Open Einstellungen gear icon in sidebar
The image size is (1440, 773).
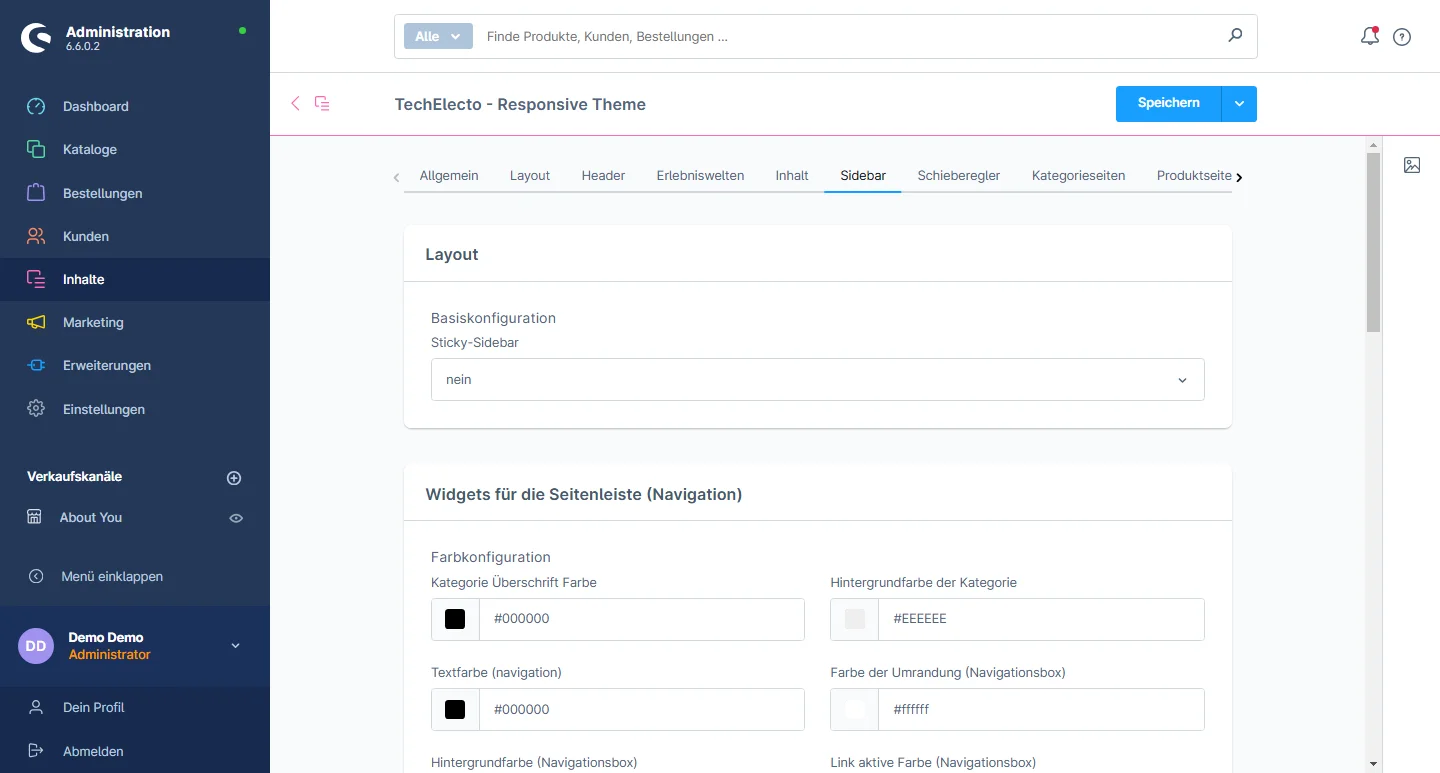pyautogui.click(x=36, y=409)
